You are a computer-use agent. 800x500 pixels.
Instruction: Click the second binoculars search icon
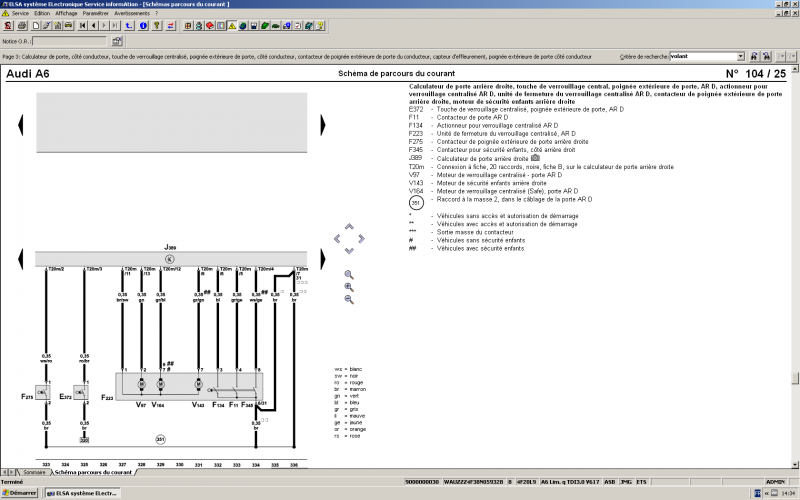coord(766,56)
